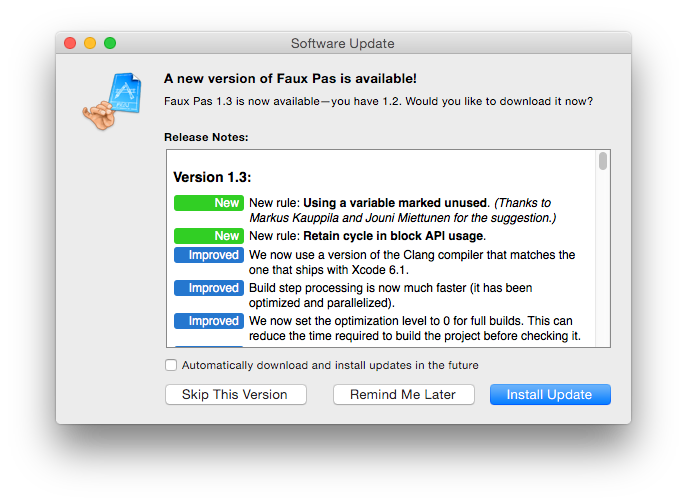This screenshot has width=687, height=504.
Task: Enable automatic download and install of updates
Action: [171, 365]
